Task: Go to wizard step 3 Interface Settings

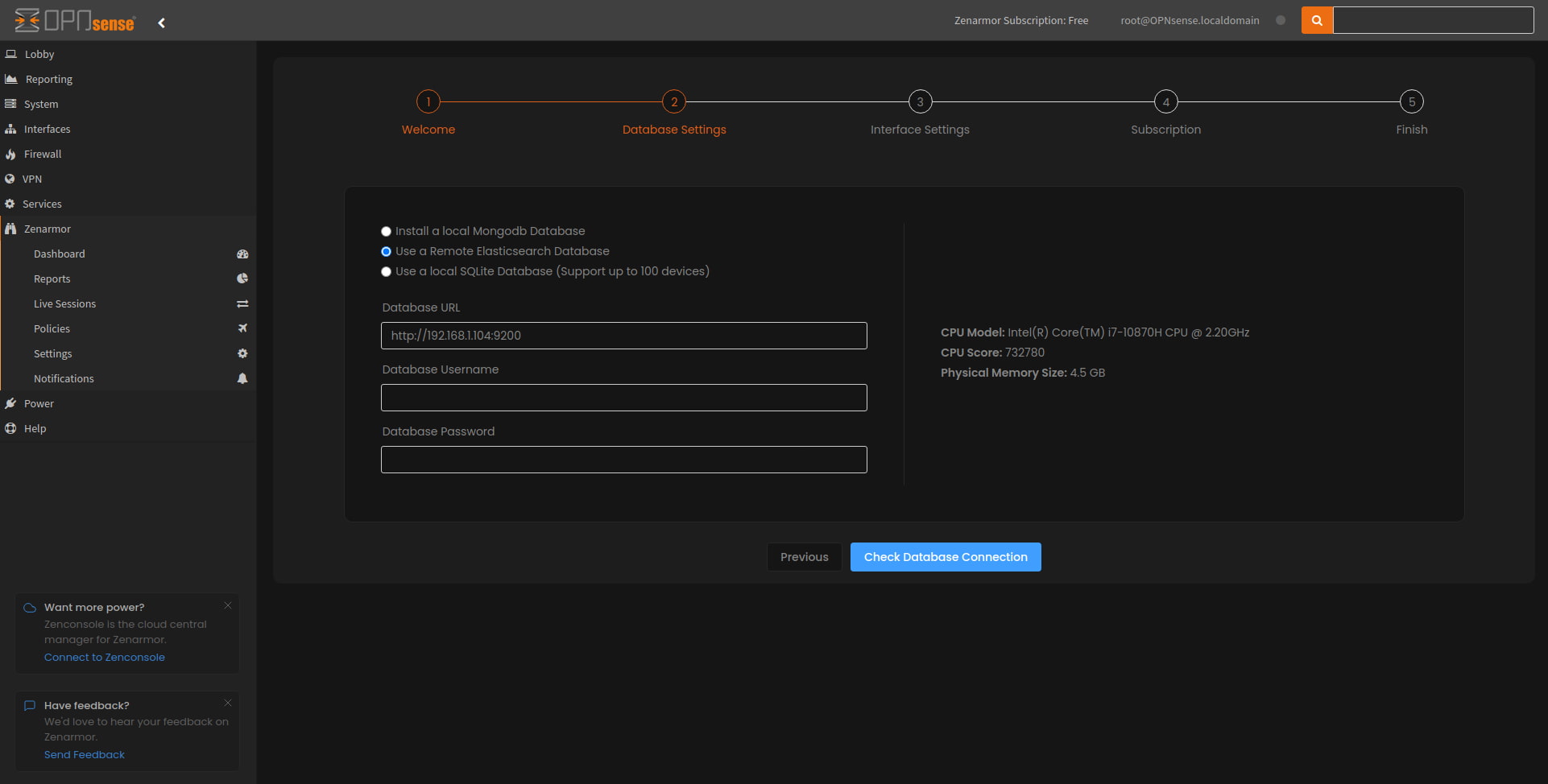Action: click(920, 102)
